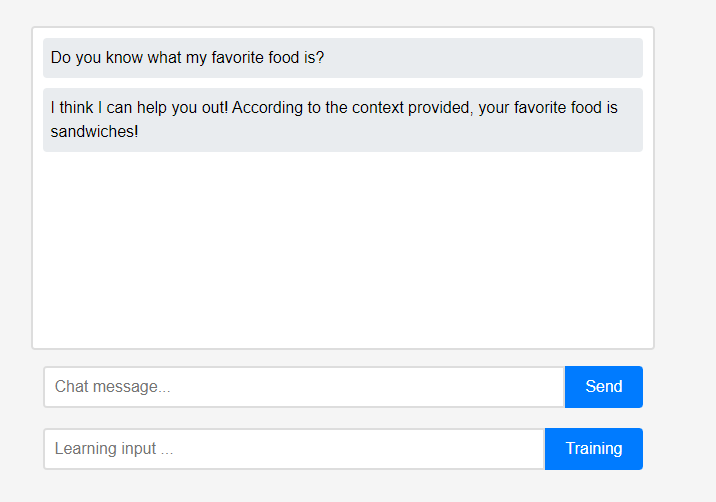Click gray margin right of chat panel
The width and height of the screenshot is (716, 502).
[685, 200]
